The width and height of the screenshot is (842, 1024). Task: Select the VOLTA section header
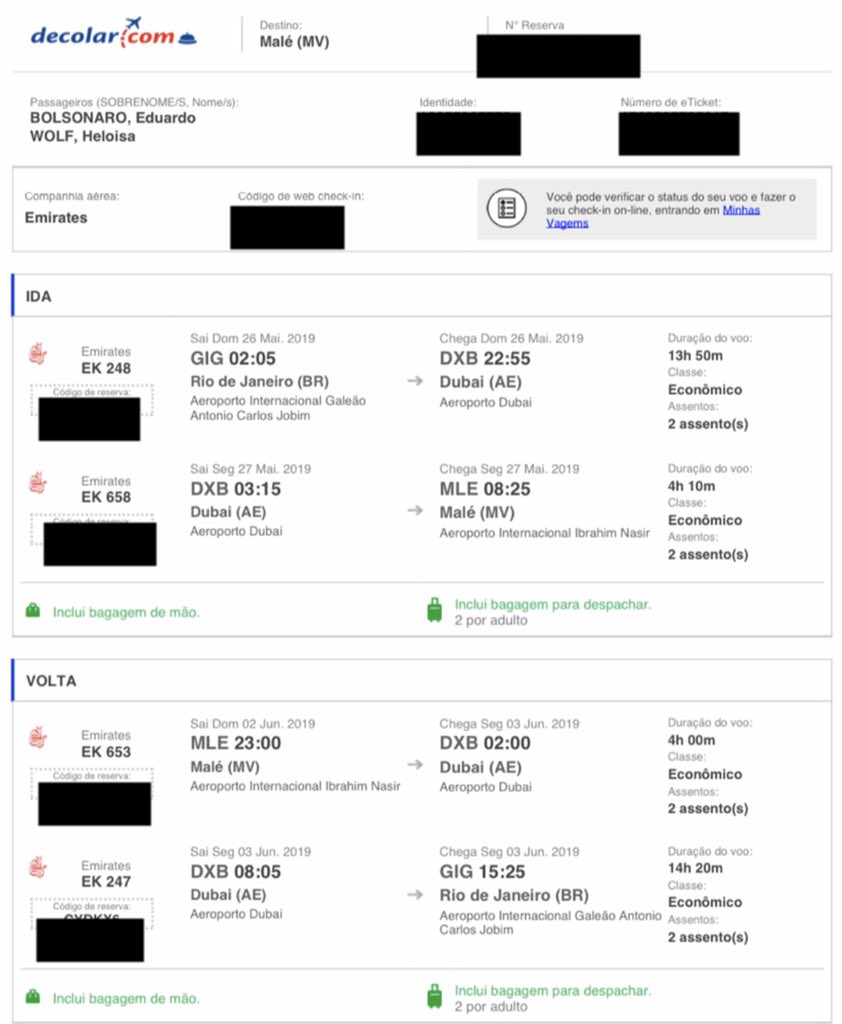[x=422, y=680]
